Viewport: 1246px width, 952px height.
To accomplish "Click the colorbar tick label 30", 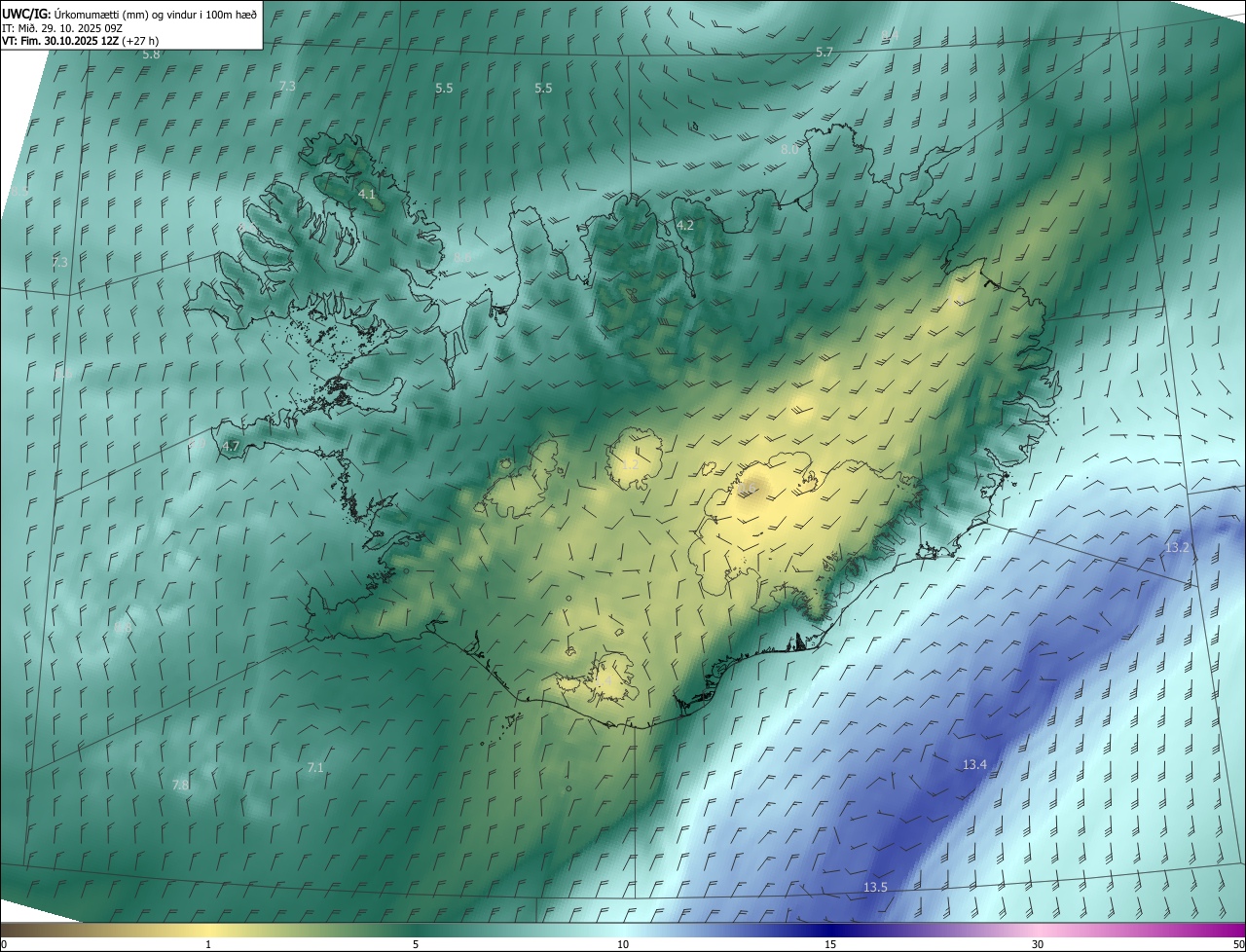I will click(x=1038, y=944).
